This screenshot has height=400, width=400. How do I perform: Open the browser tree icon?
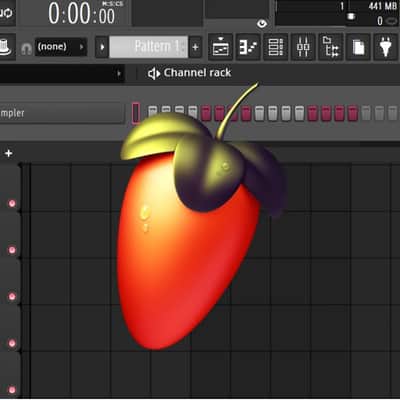click(x=331, y=47)
